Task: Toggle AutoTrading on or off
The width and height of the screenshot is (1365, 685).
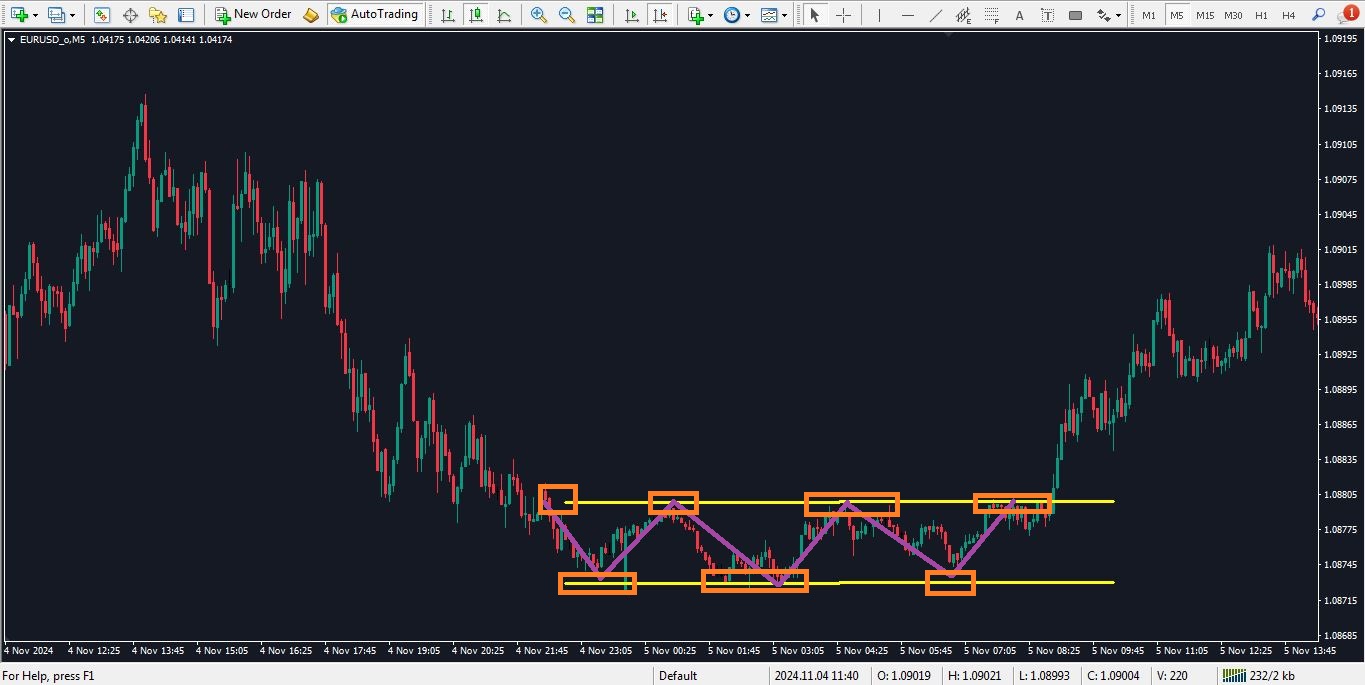Action: coord(375,15)
